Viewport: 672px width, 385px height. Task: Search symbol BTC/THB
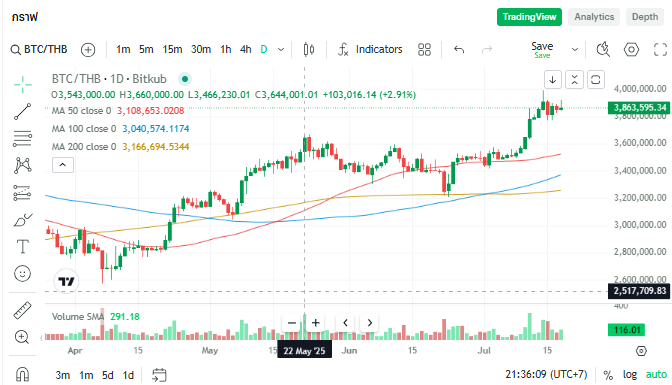point(39,50)
